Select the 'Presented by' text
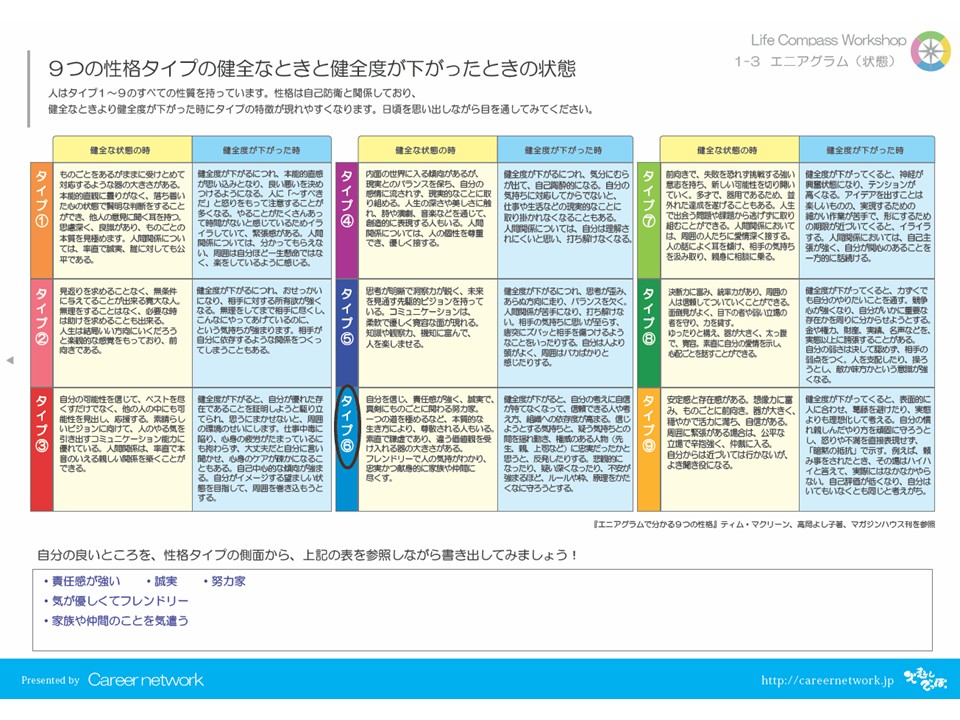The image size is (960, 720). (x=50, y=680)
